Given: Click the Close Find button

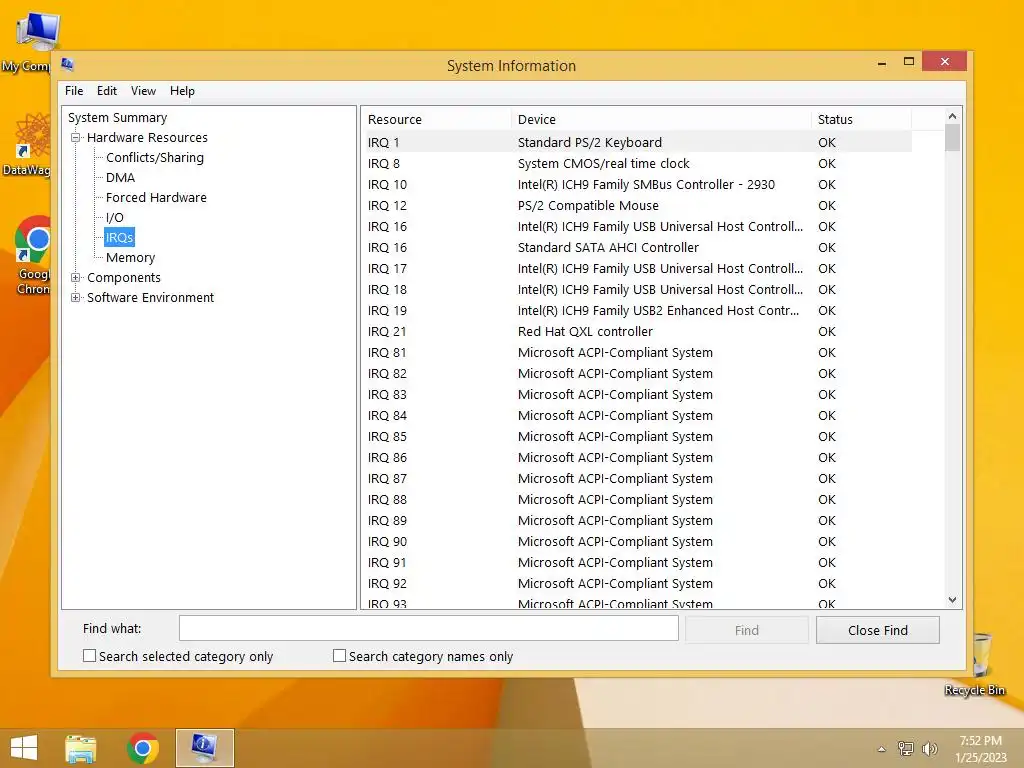Looking at the screenshot, I should click(878, 630).
